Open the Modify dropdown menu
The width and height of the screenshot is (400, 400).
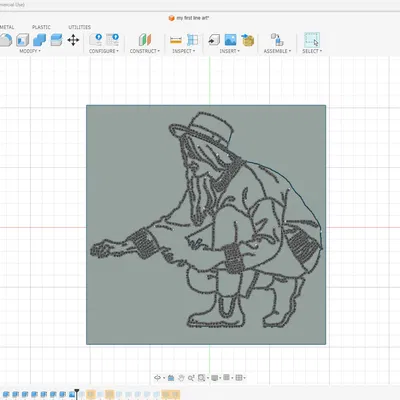30,51
